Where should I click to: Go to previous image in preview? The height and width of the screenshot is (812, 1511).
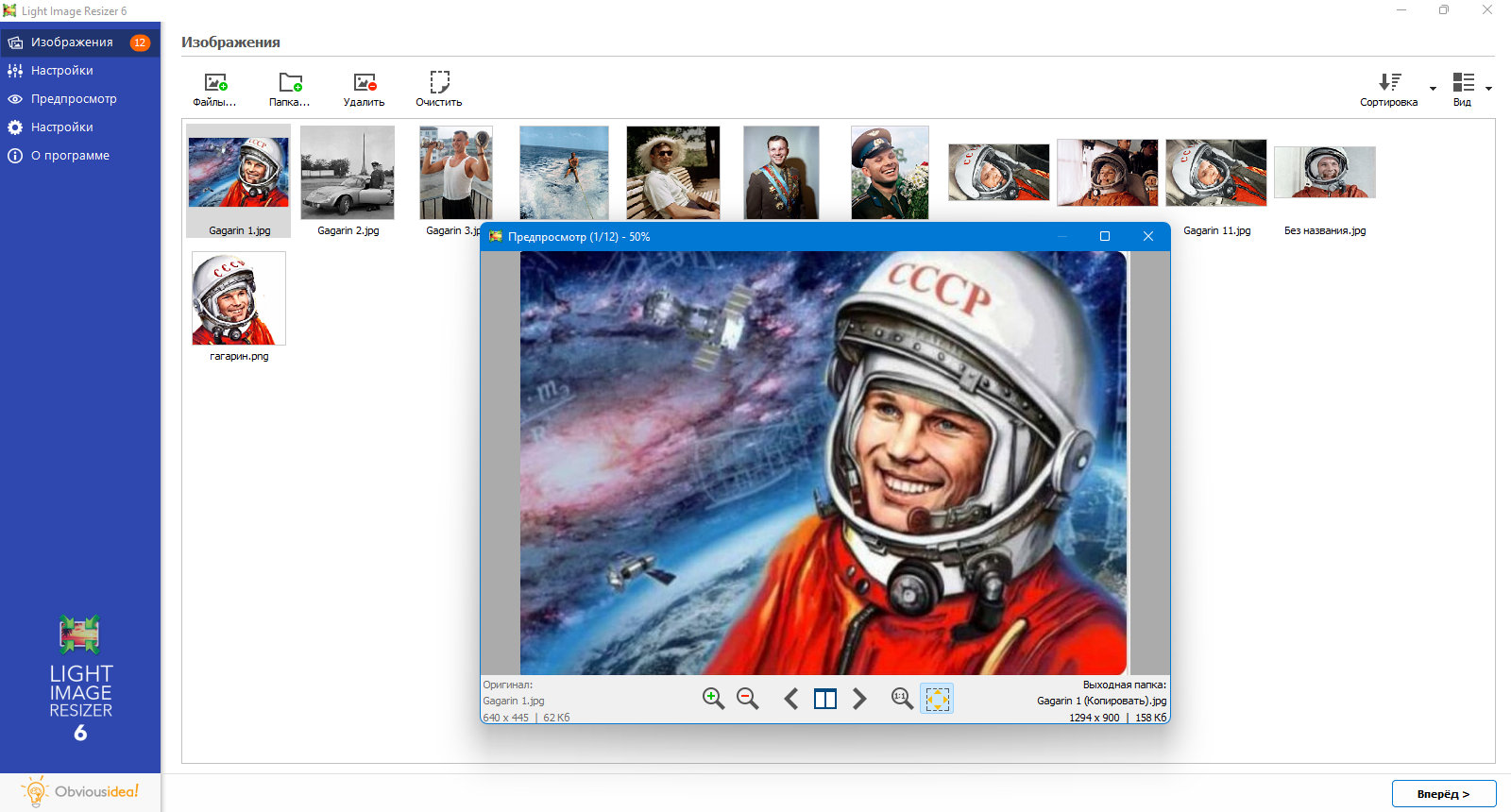[791, 699]
